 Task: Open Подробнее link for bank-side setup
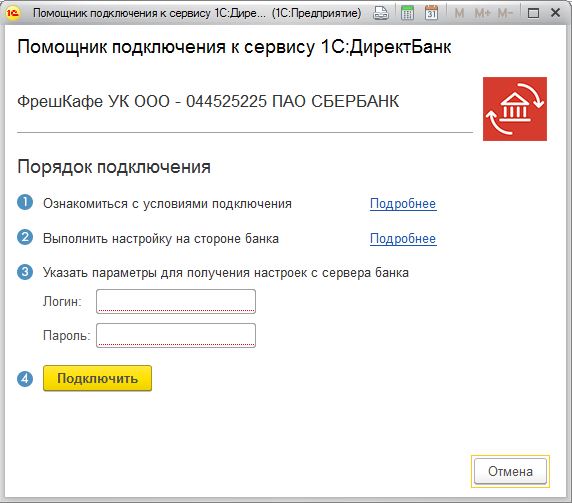[403, 239]
